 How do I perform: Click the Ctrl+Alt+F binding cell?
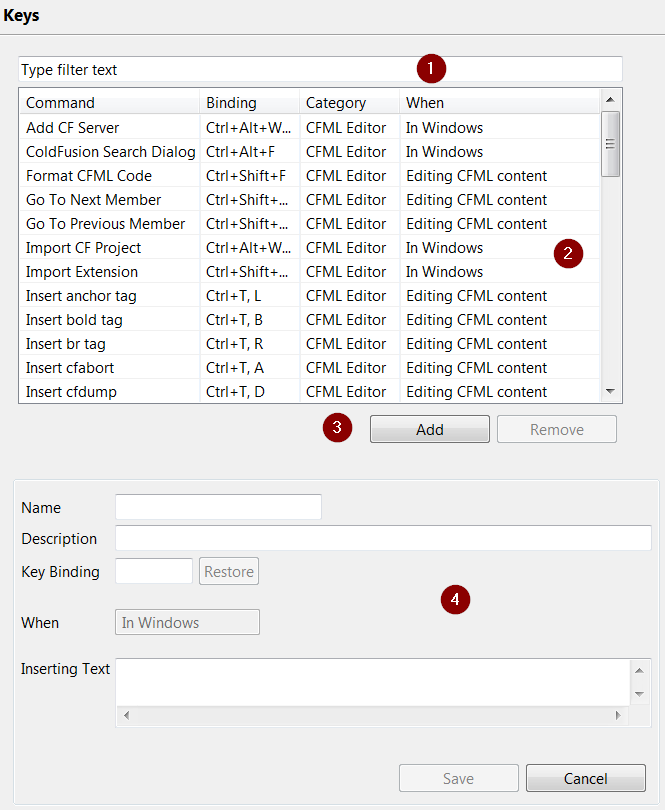coord(250,152)
